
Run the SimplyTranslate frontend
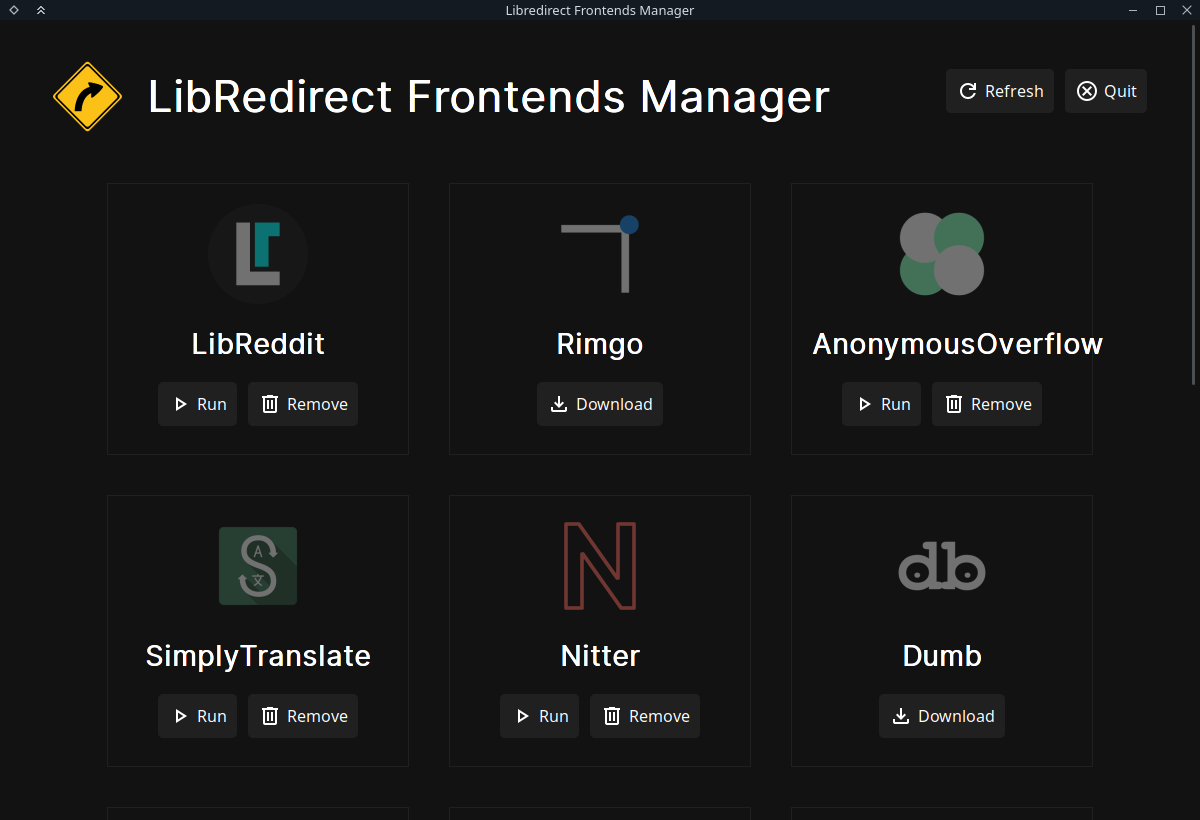(198, 716)
